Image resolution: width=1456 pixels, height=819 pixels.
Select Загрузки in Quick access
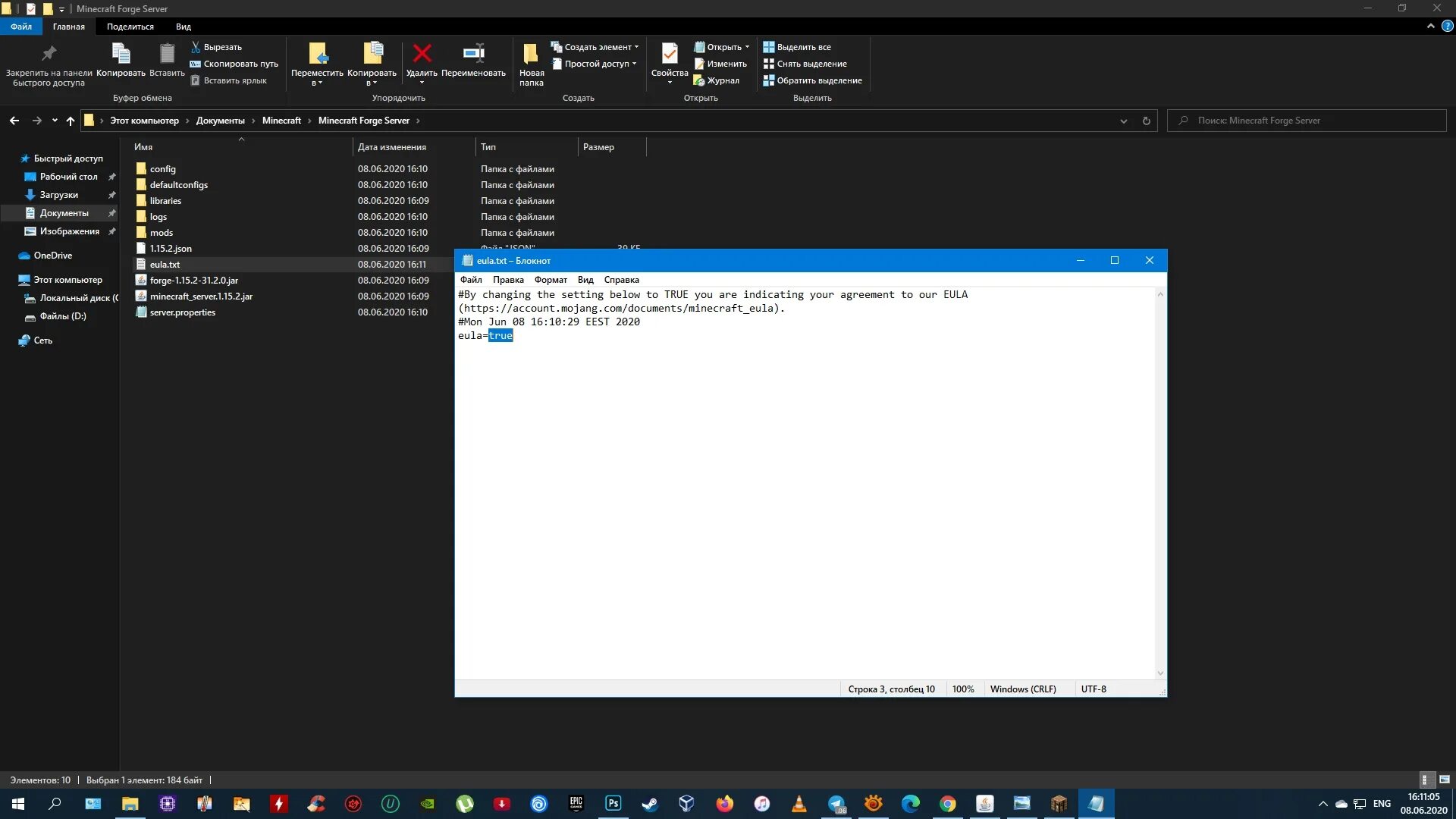[58, 195]
